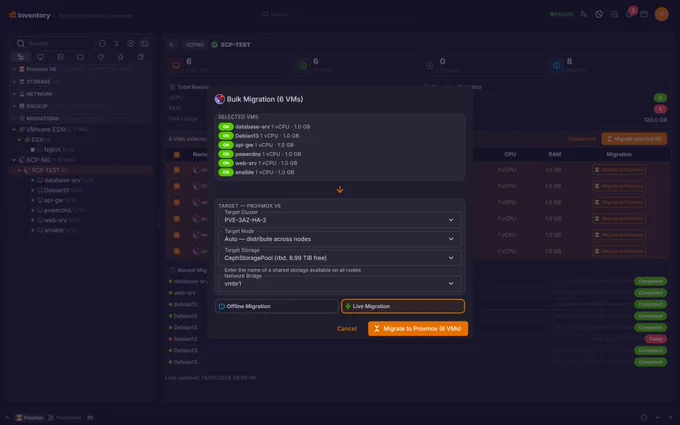Toggle the select-all checkbox in table header
This screenshot has height=425, width=680.
point(177,154)
